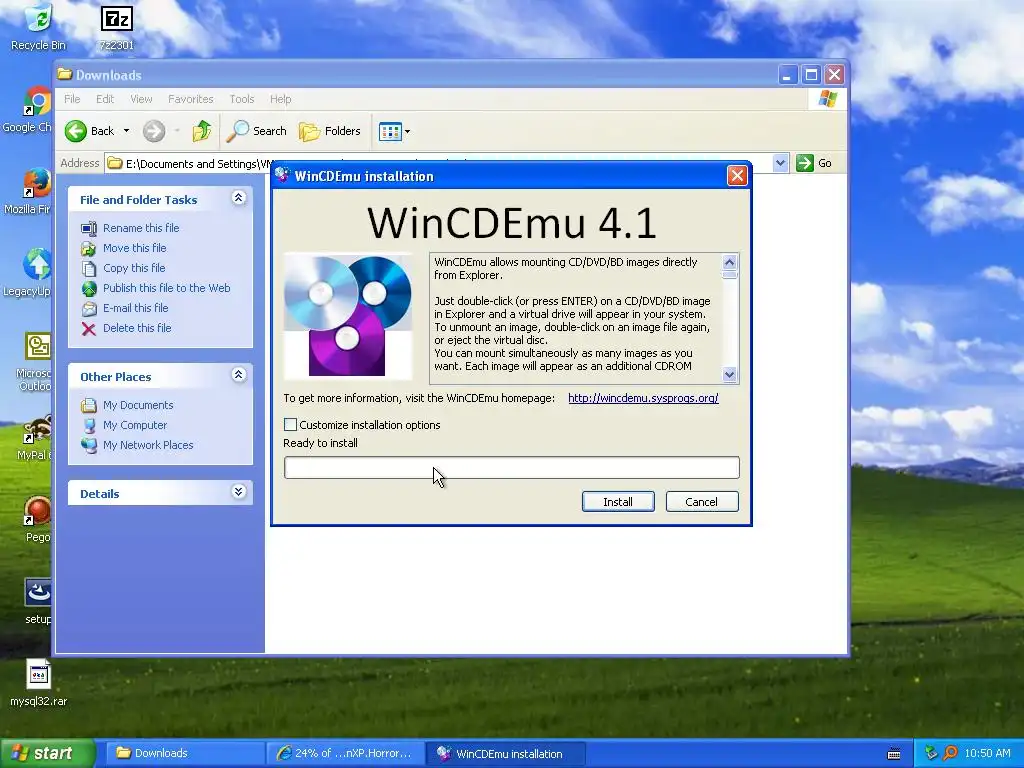
Task: Open the Start menu
Action: [47, 754]
